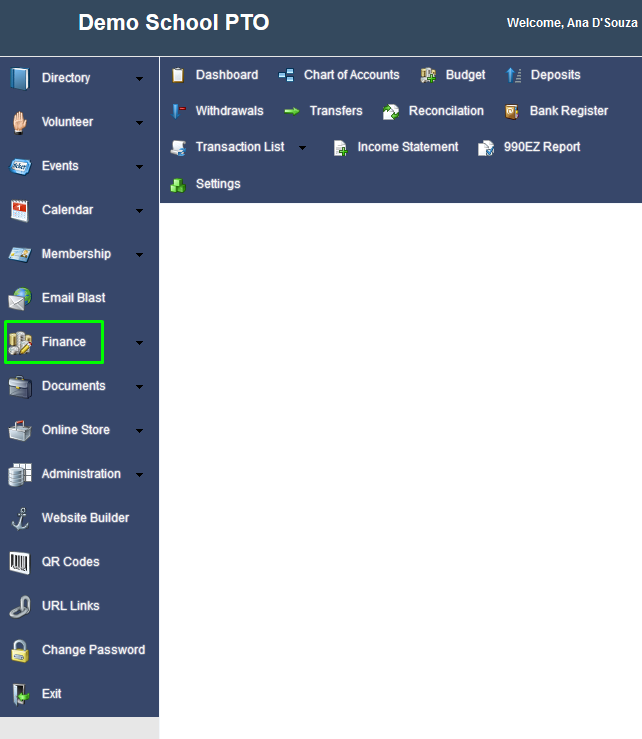This screenshot has width=642, height=739.
Task: Open the Withdrawals section
Action: click(230, 111)
